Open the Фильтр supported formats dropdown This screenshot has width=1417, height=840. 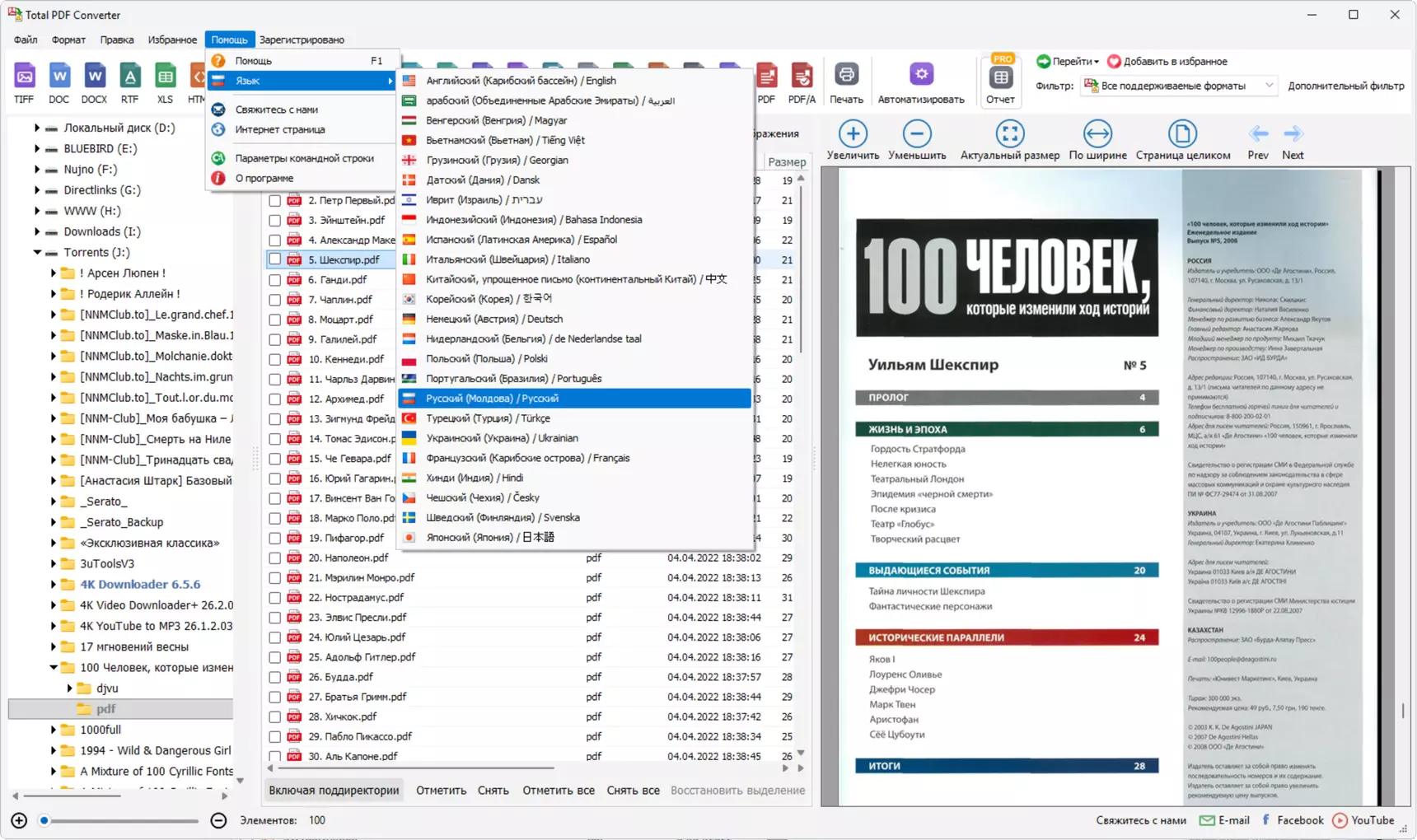point(1179,86)
